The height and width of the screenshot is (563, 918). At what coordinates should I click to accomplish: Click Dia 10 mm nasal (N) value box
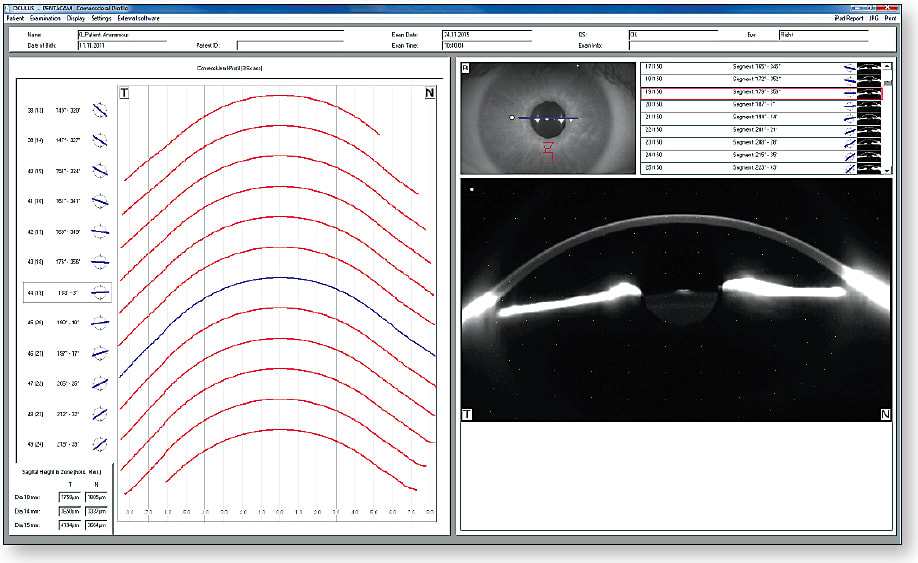point(97,497)
